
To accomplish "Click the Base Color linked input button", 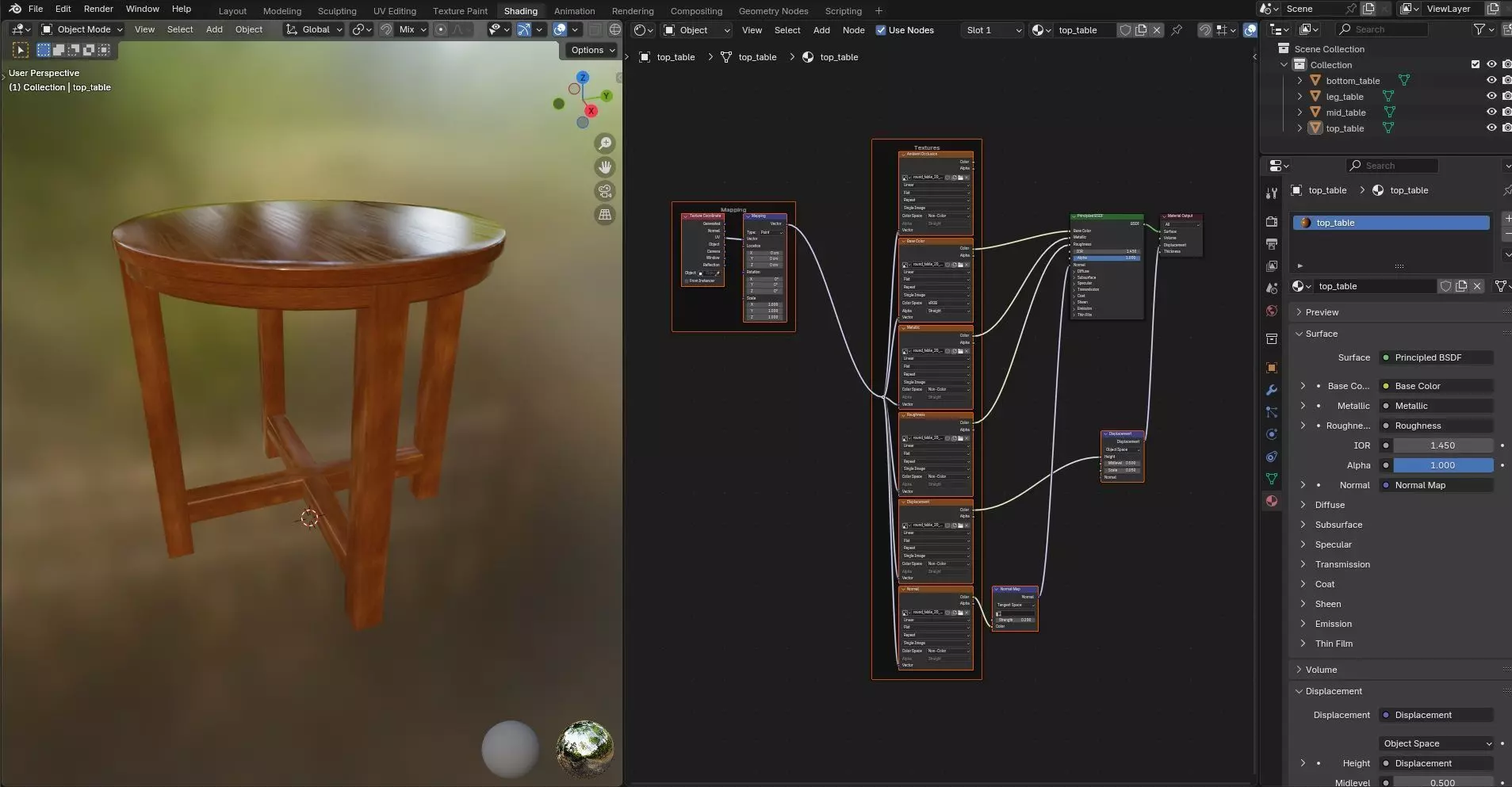I will pos(1436,386).
